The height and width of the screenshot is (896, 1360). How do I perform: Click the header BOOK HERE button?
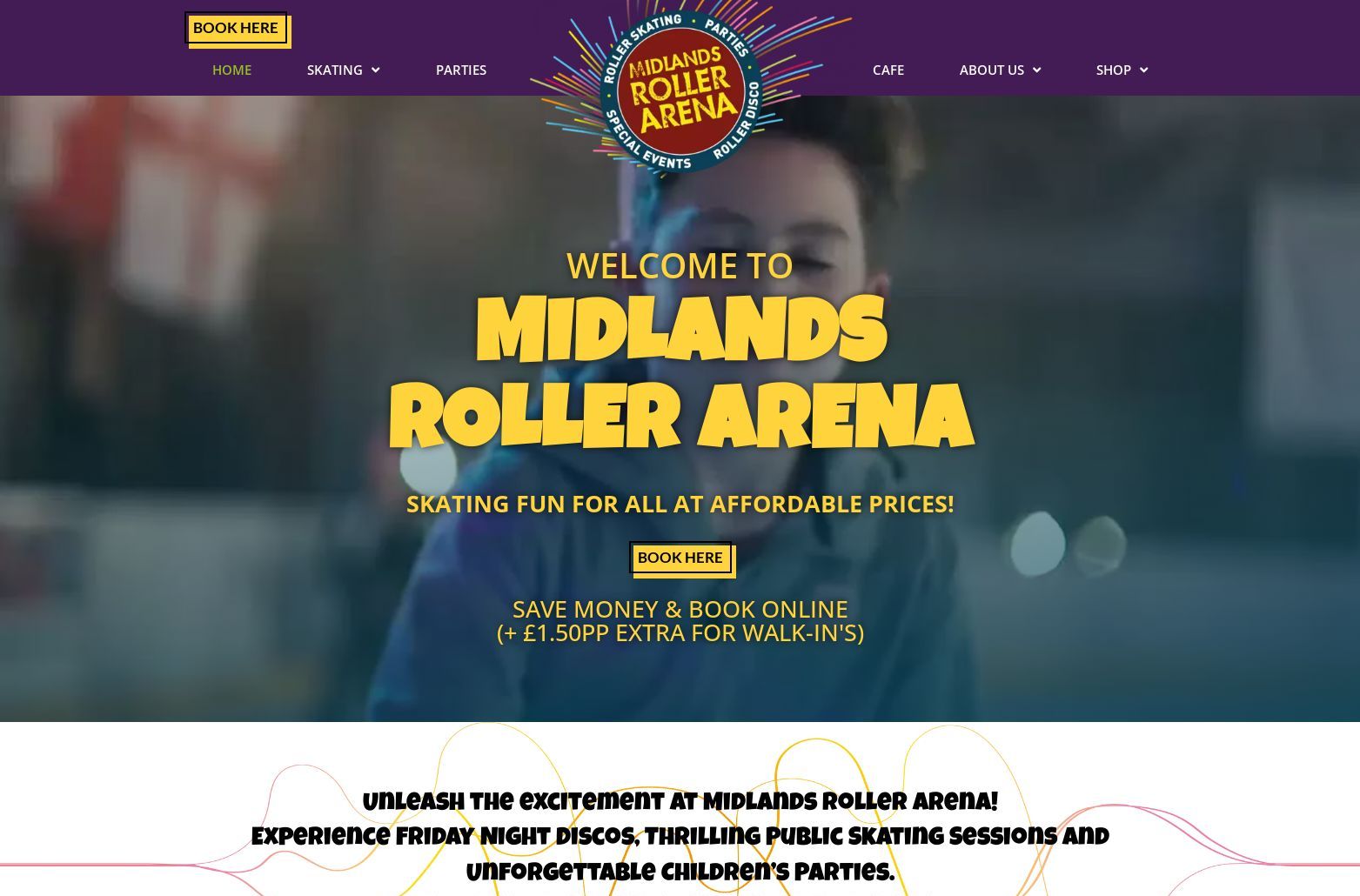236,28
